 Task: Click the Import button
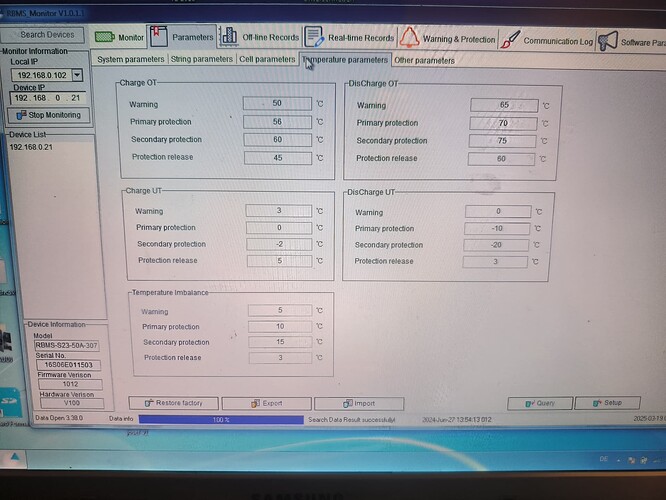(x=359, y=403)
